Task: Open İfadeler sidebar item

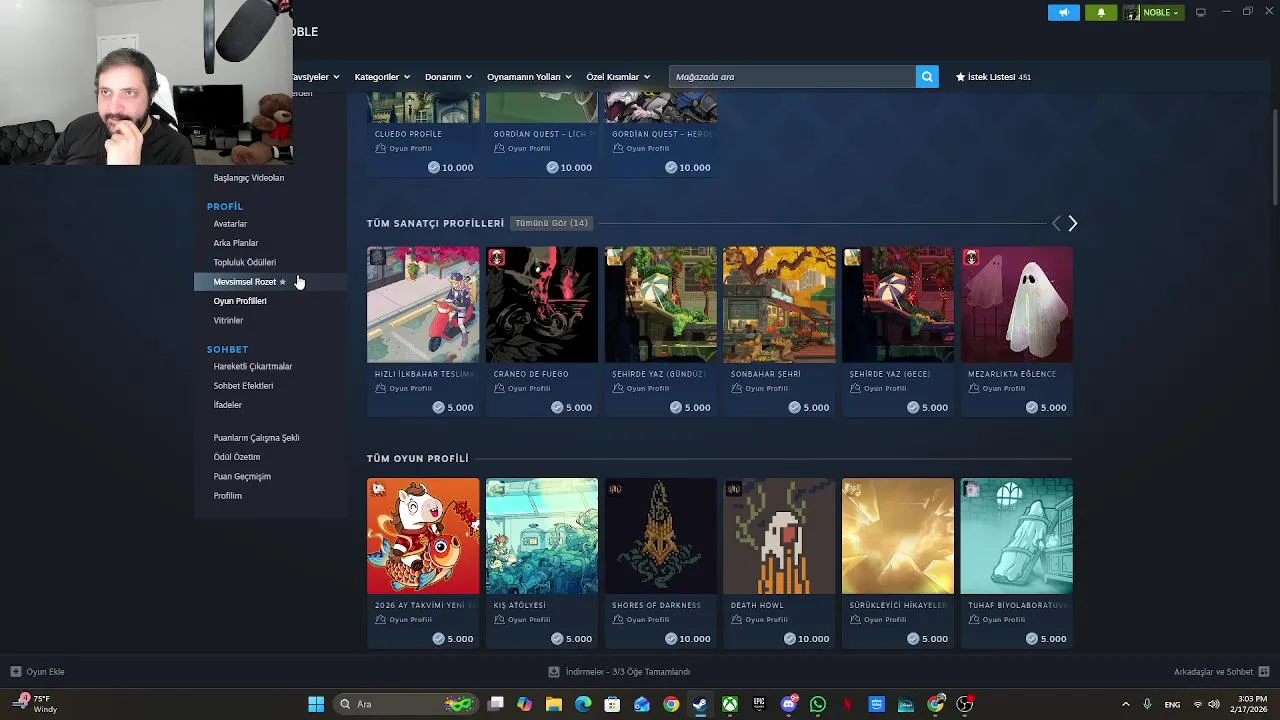Action: point(228,405)
